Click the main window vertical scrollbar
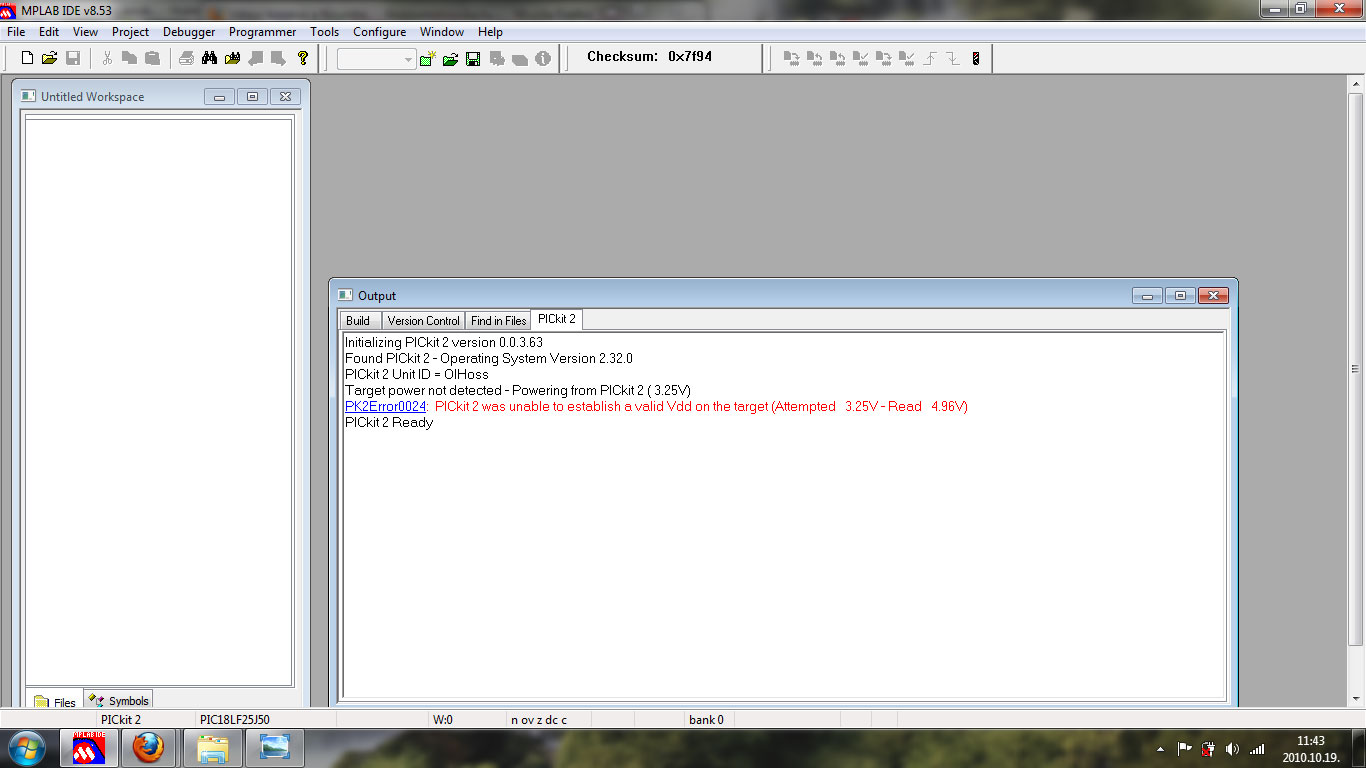Screen dimensions: 1366x768 tap(1356, 393)
